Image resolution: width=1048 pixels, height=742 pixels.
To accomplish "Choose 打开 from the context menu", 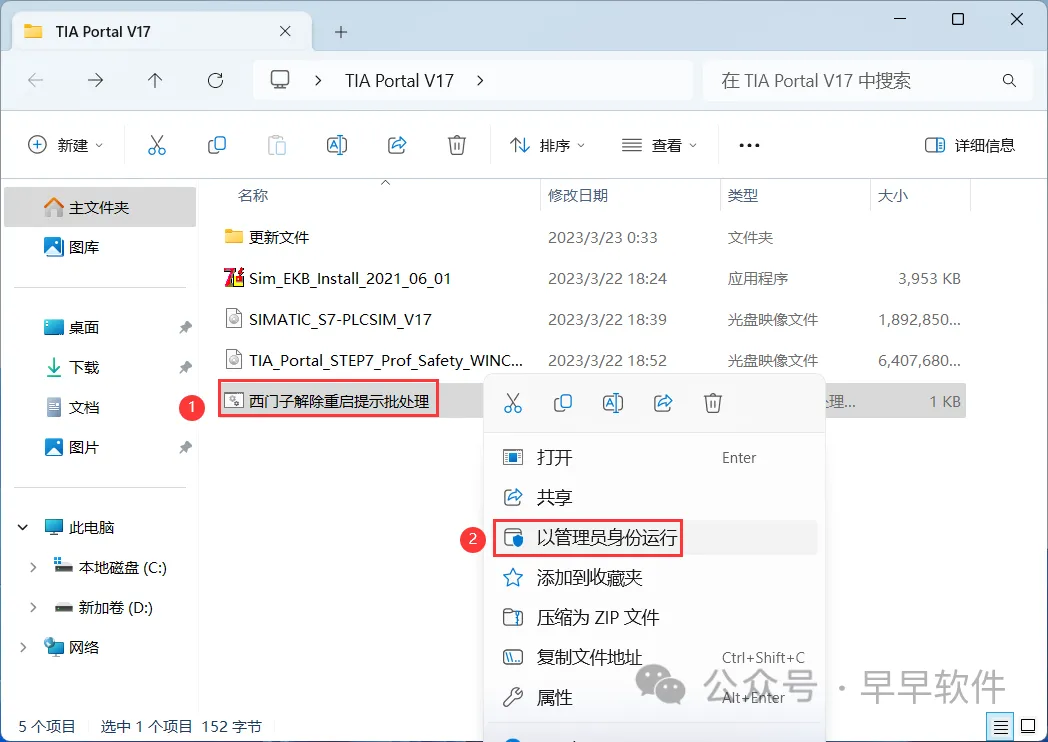I will click(x=655, y=457).
